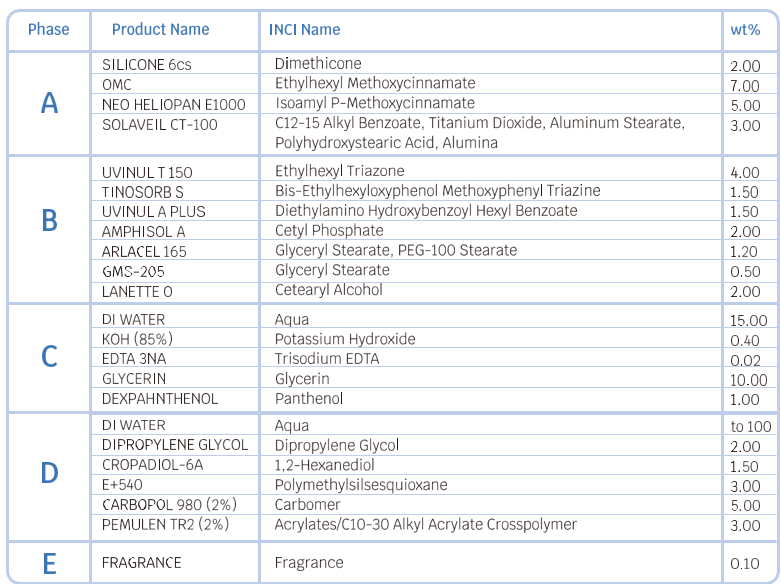Select phase letter D
Viewport: 781px width, 584px height.
point(49,472)
